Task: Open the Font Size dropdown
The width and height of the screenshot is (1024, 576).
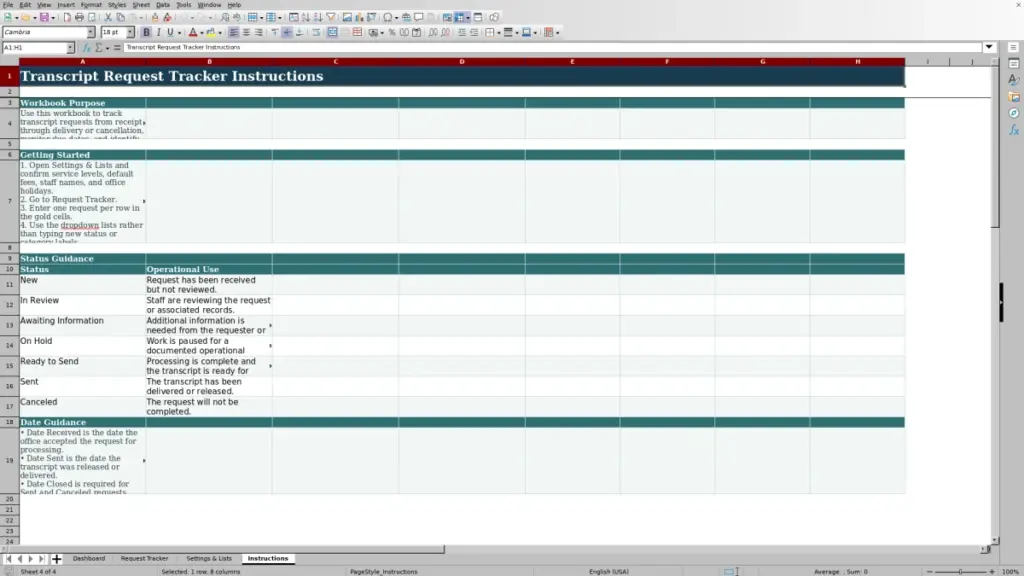Action: [x=130, y=32]
